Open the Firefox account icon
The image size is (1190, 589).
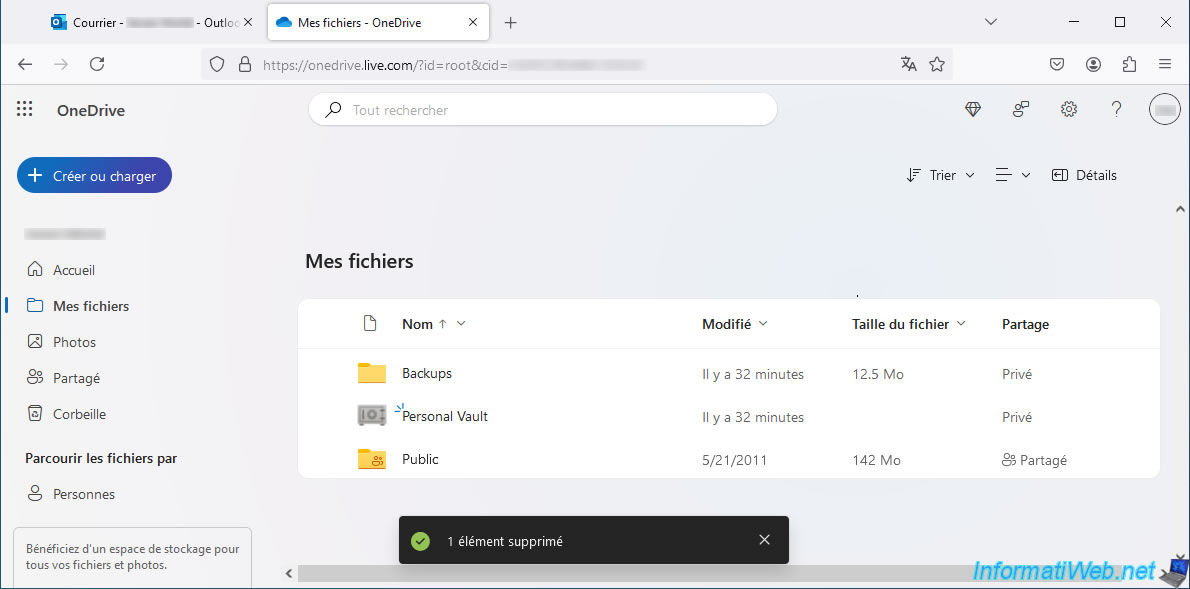pyautogui.click(x=1093, y=65)
